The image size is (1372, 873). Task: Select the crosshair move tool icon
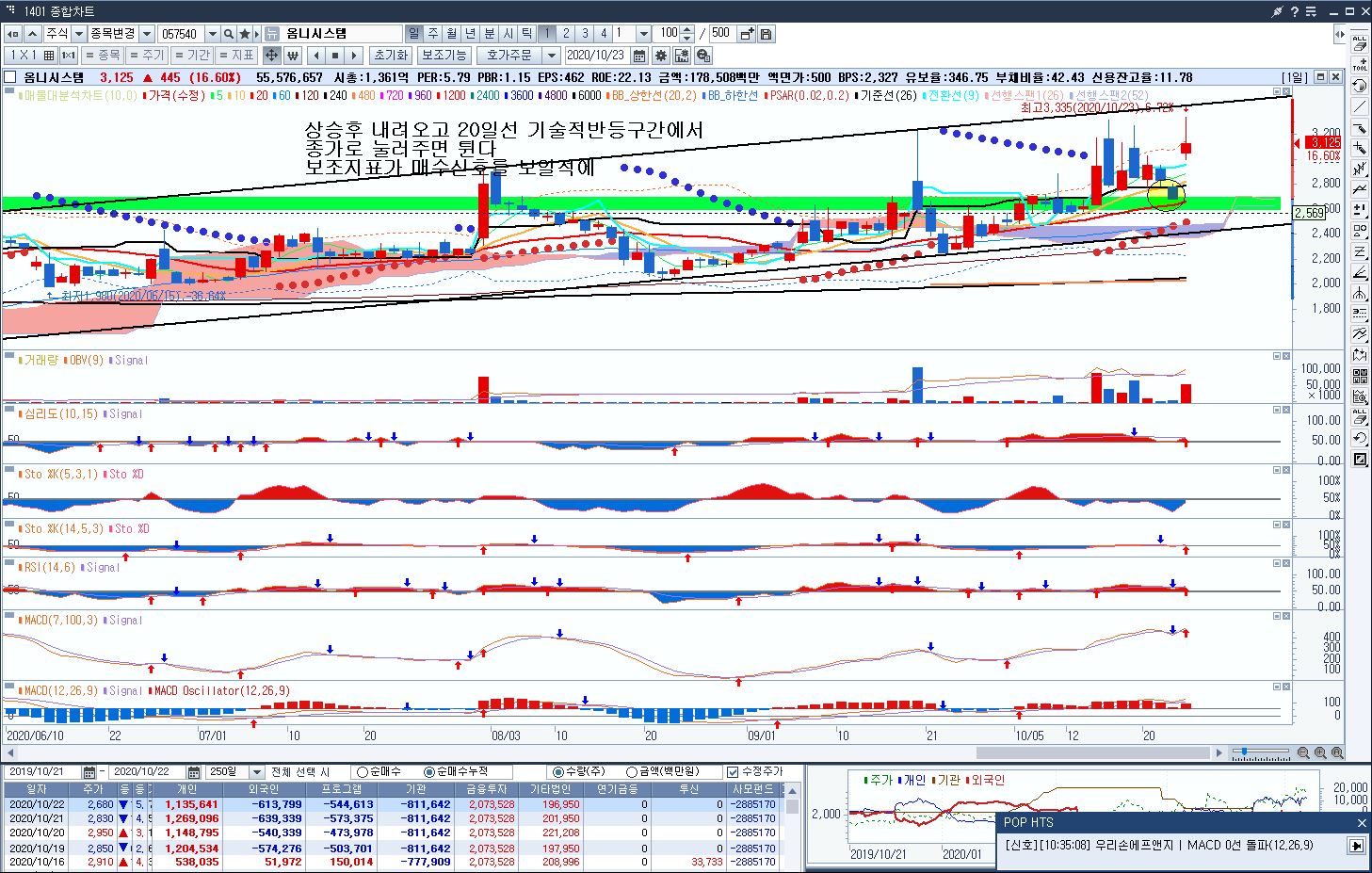point(271,56)
